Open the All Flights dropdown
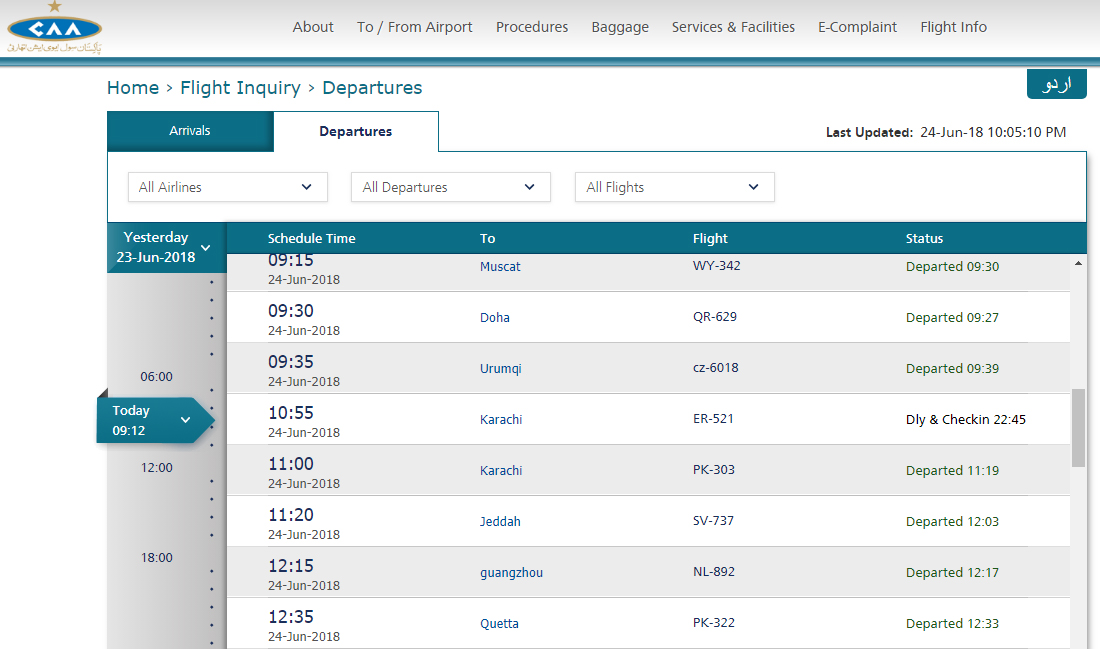Screen dimensions: 1100x649 click(x=674, y=187)
